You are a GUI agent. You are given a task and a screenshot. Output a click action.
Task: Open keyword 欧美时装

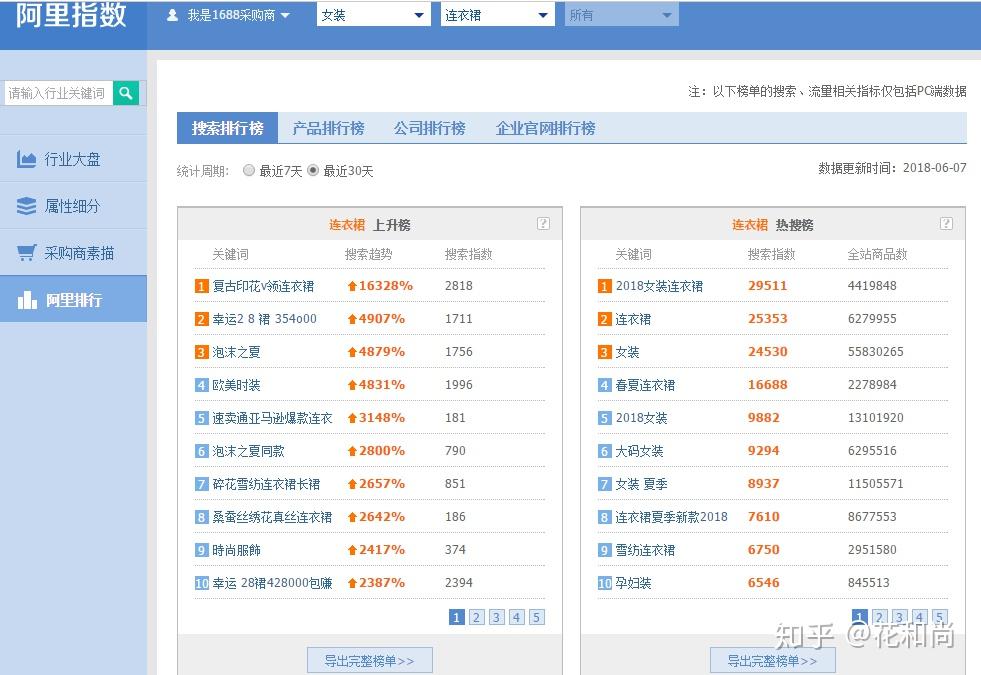point(236,385)
